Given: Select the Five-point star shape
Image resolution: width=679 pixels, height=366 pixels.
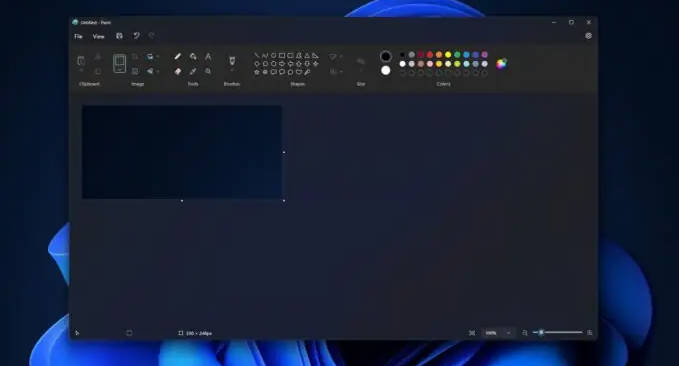Looking at the screenshot, I should (x=257, y=72).
